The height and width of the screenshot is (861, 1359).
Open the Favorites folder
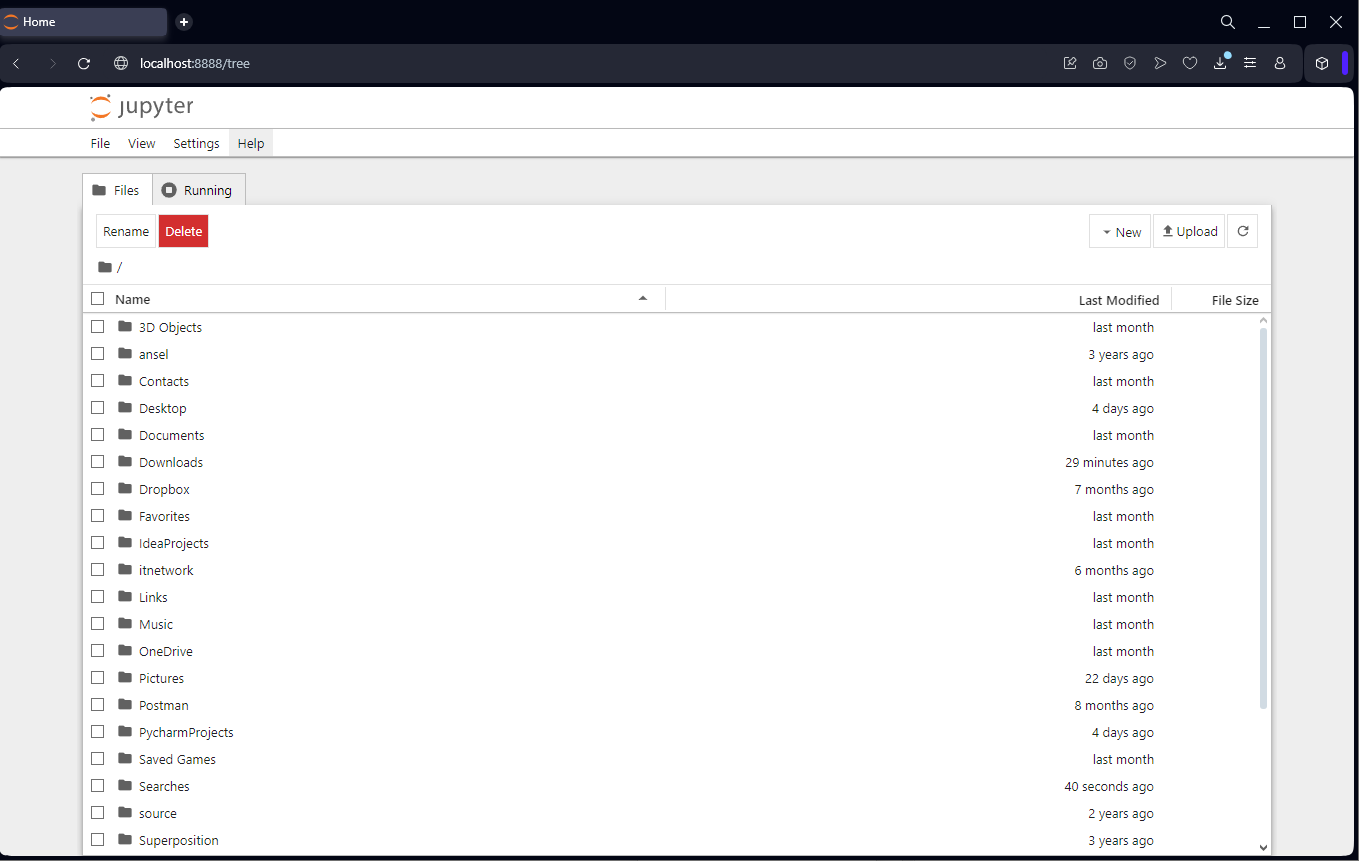click(x=164, y=516)
